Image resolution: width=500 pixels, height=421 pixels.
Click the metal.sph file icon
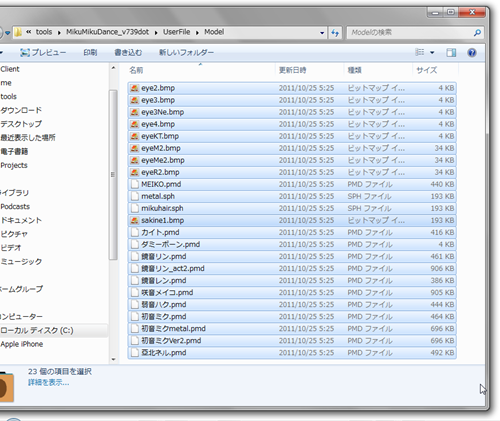click(x=134, y=196)
